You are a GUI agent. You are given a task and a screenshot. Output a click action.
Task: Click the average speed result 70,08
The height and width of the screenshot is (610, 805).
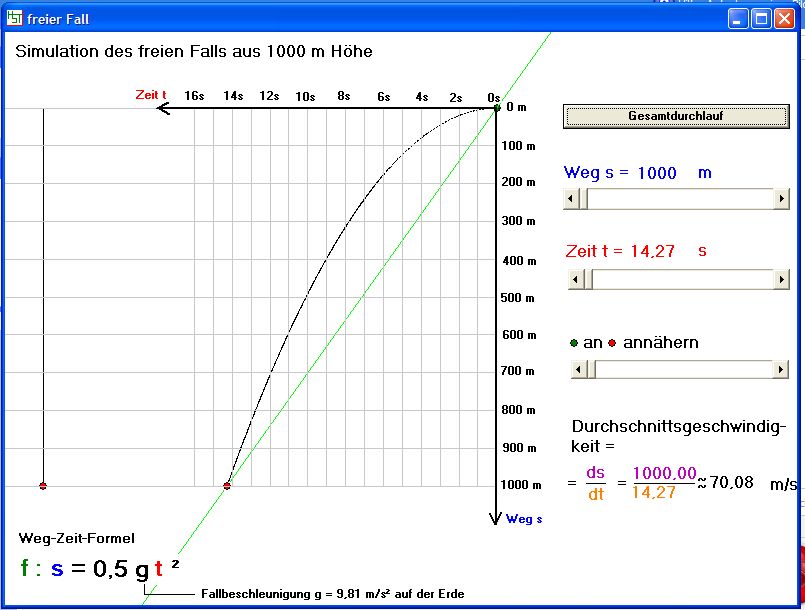tap(732, 483)
